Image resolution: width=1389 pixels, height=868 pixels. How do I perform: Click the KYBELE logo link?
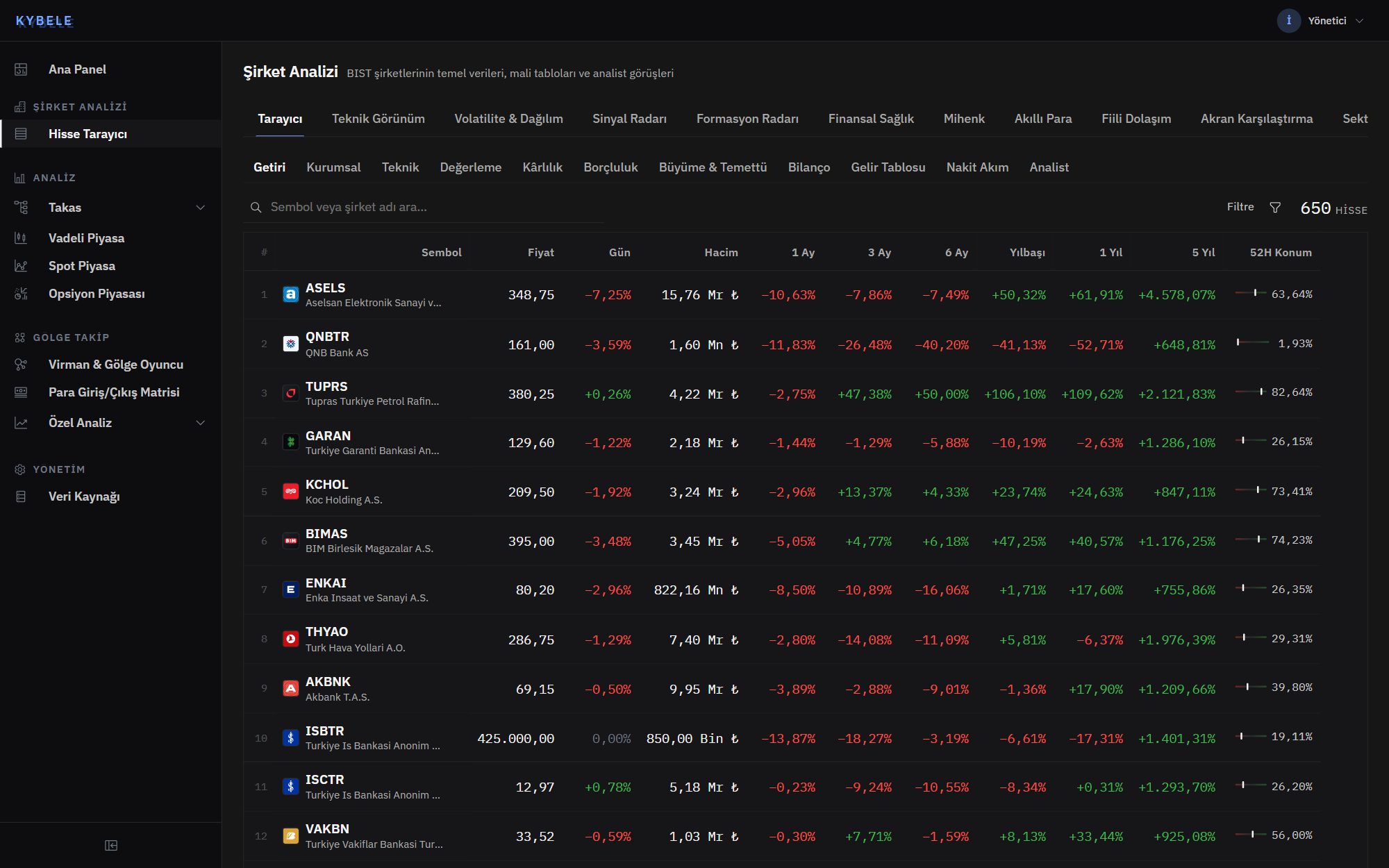pyautogui.click(x=44, y=21)
